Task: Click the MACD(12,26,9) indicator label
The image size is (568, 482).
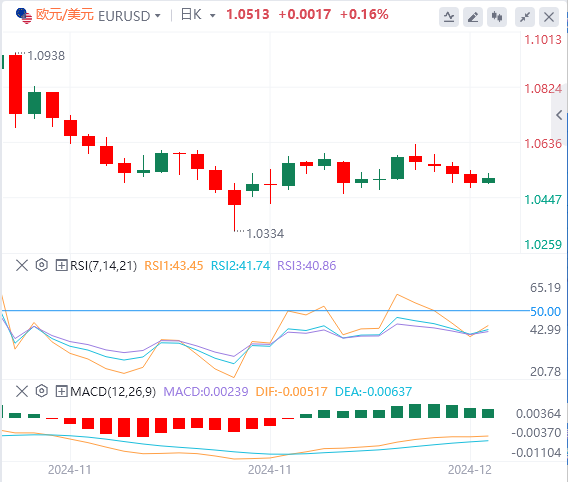Action: click(113, 391)
